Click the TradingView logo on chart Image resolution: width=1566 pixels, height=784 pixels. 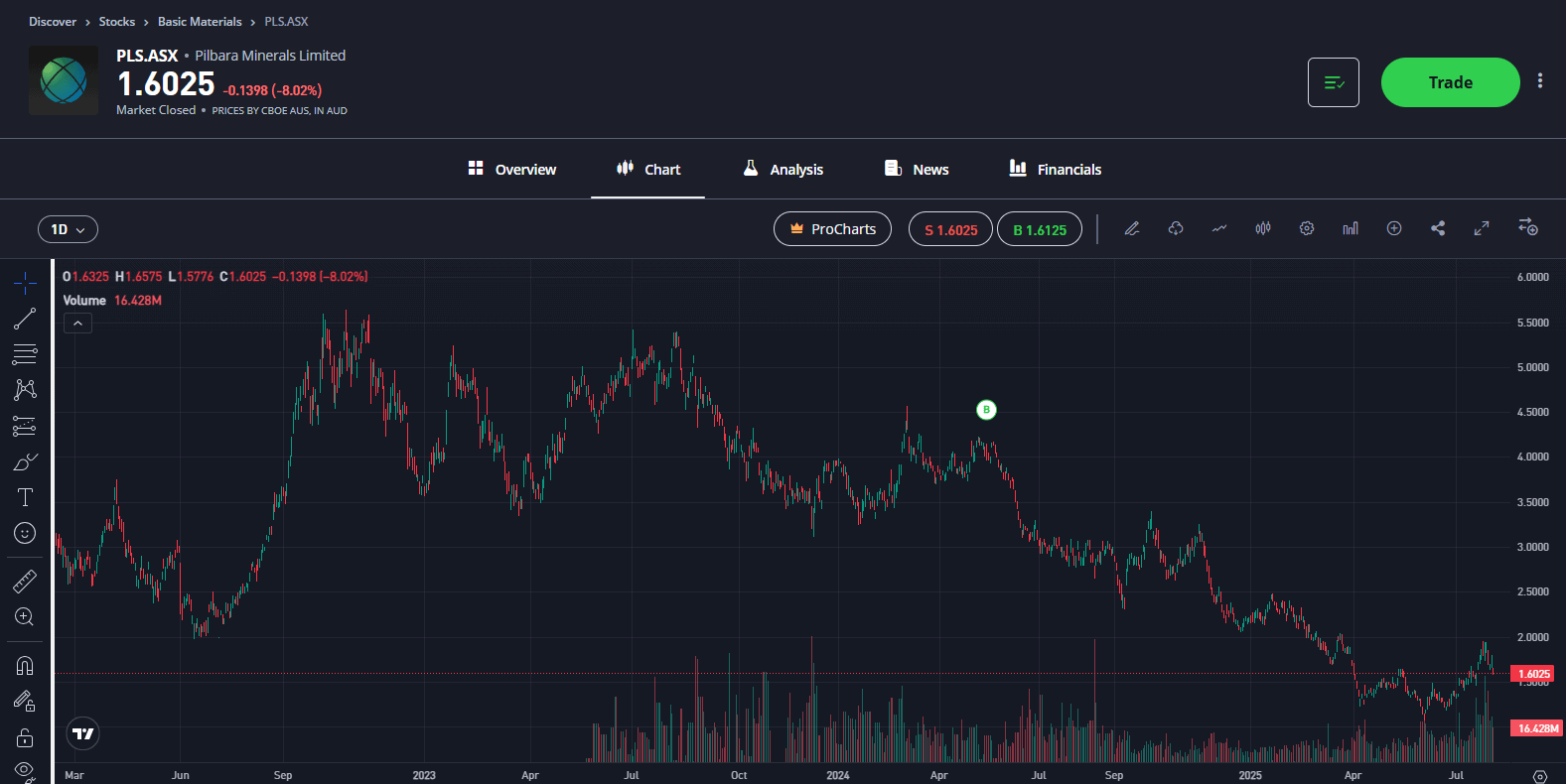pos(83,733)
